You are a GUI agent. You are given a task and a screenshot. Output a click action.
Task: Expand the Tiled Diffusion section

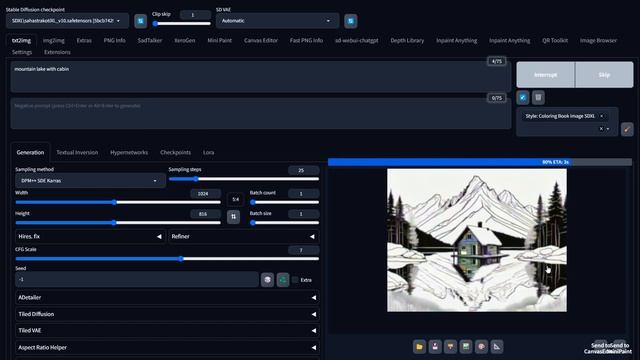tap(167, 314)
